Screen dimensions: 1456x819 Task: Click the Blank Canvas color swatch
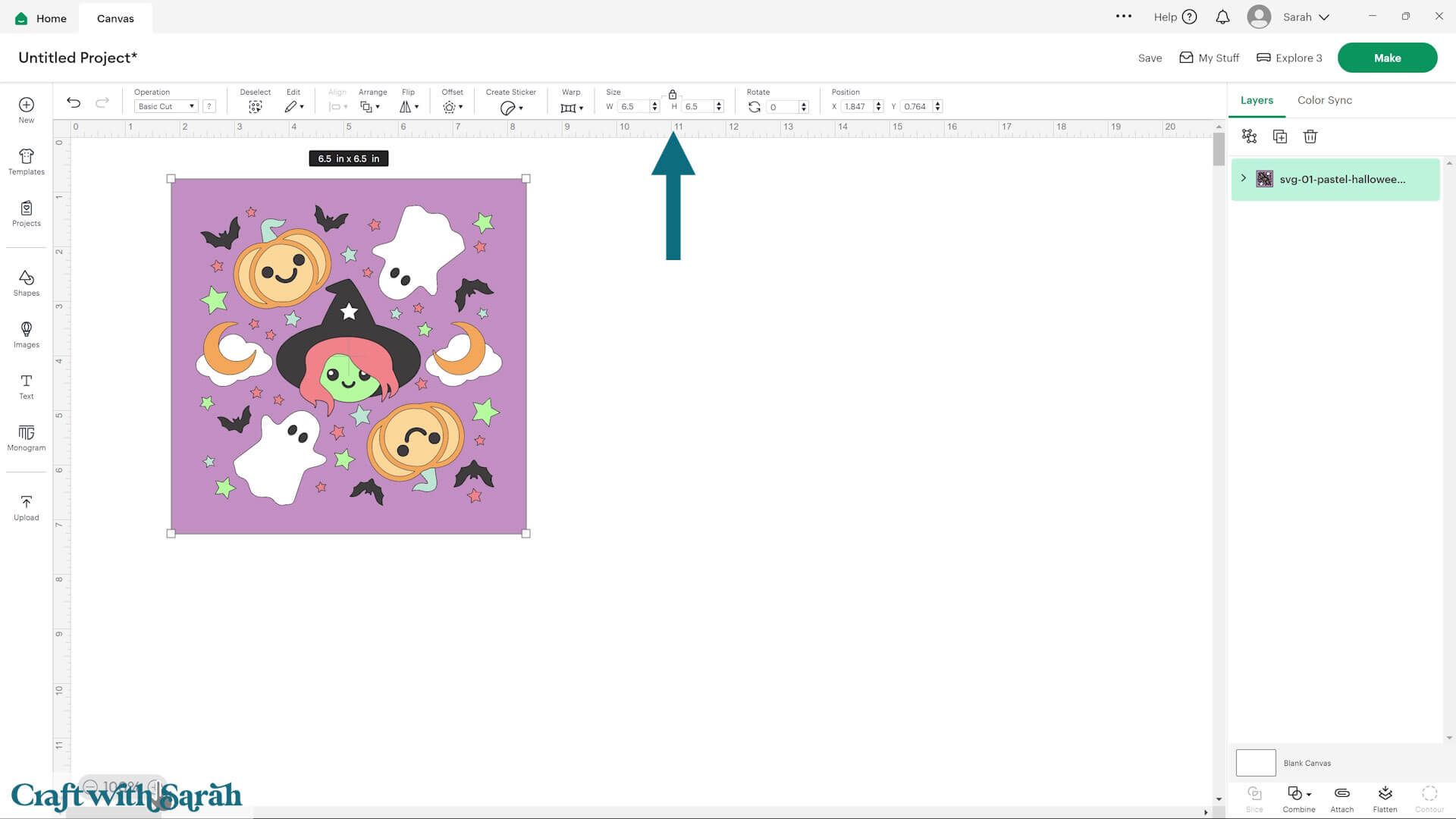(1256, 762)
